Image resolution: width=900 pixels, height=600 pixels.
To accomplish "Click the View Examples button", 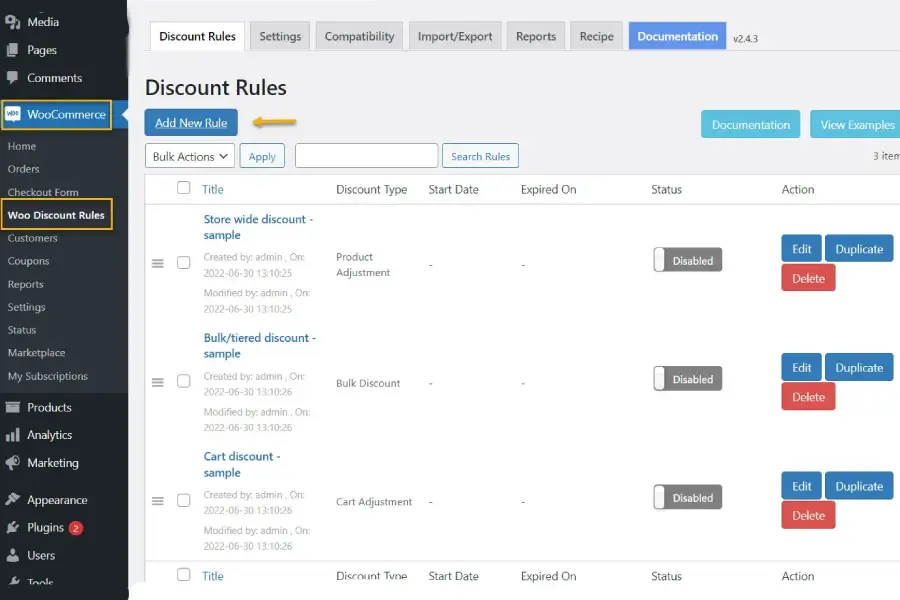I will coord(856,125).
